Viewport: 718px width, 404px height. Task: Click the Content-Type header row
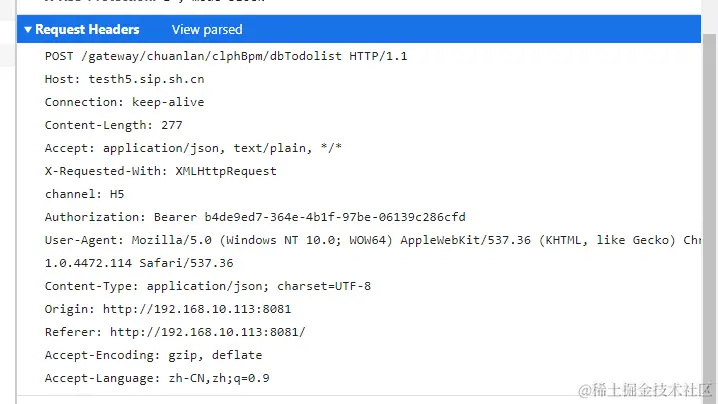coord(208,286)
